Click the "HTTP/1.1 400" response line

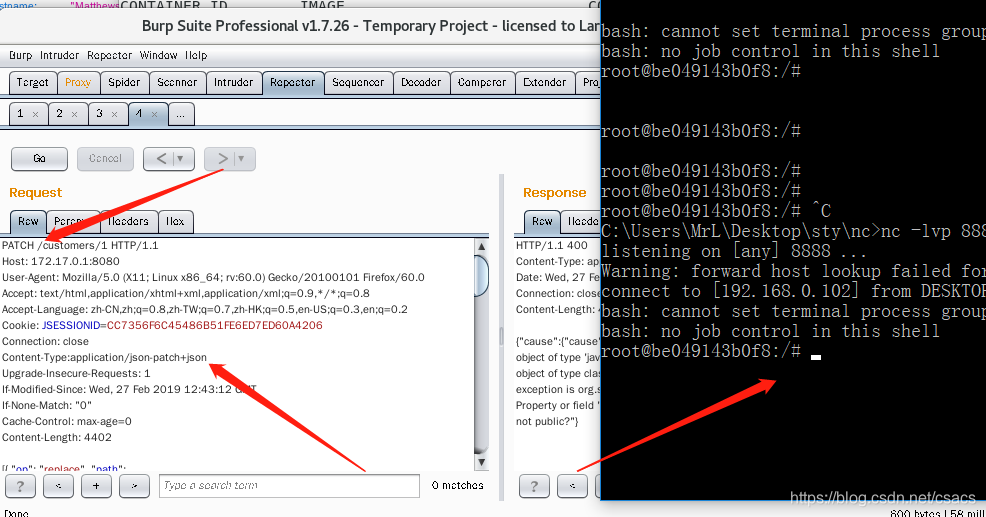[x=551, y=245]
